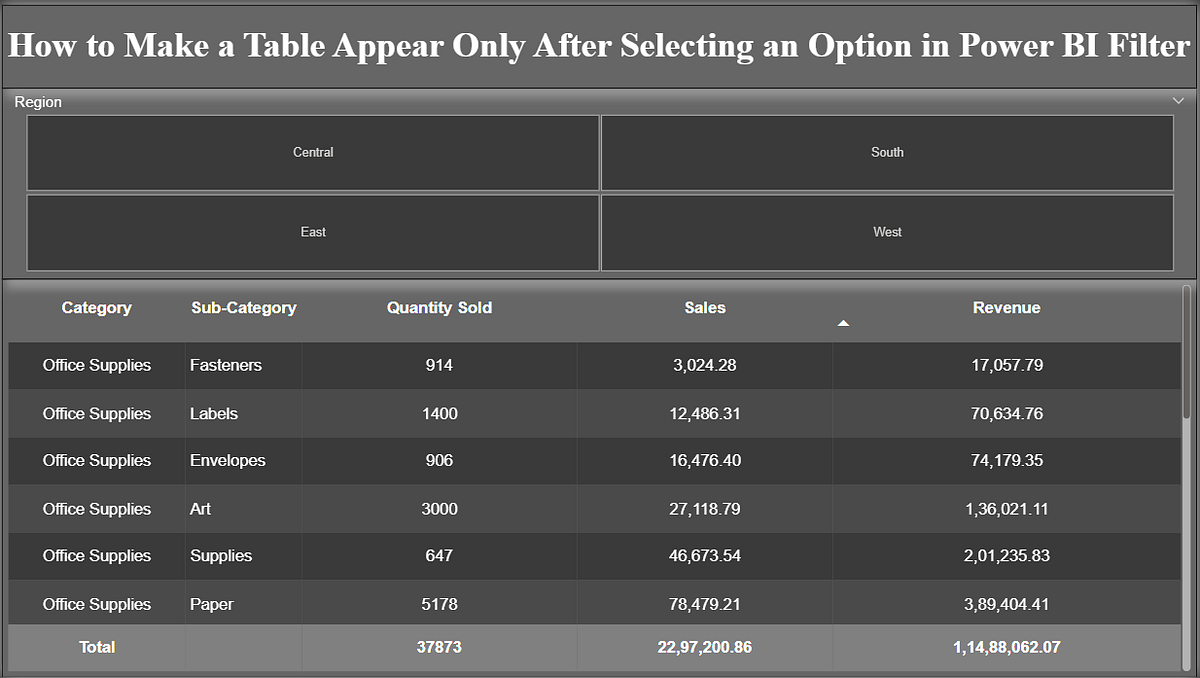Select the Envelopes table row
This screenshot has height=678, width=1200.
pyautogui.click(x=400, y=461)
